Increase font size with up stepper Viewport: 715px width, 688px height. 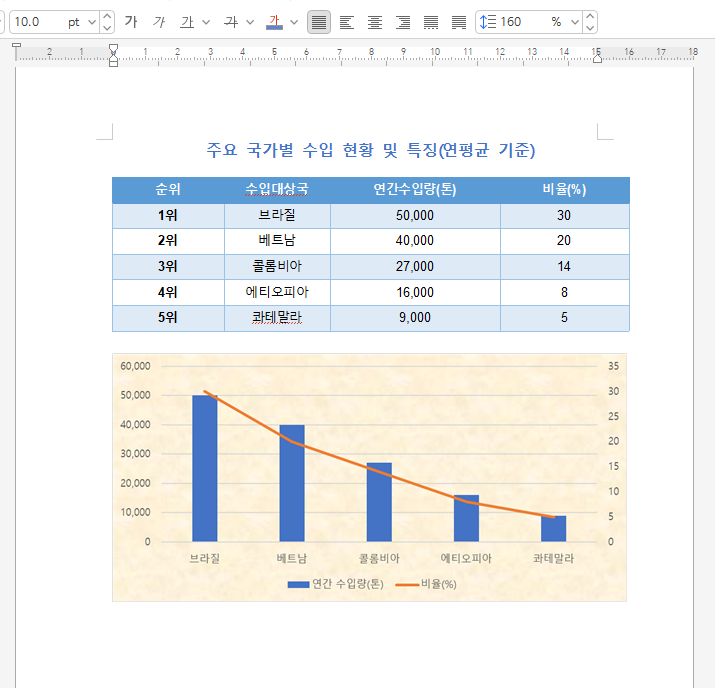[x=107, y=16]
